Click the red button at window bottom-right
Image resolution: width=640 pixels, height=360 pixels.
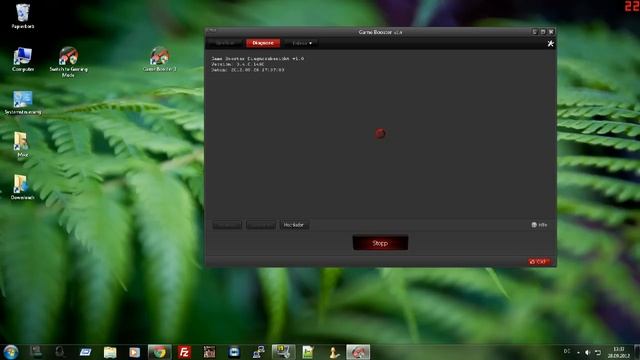[539, 262]
